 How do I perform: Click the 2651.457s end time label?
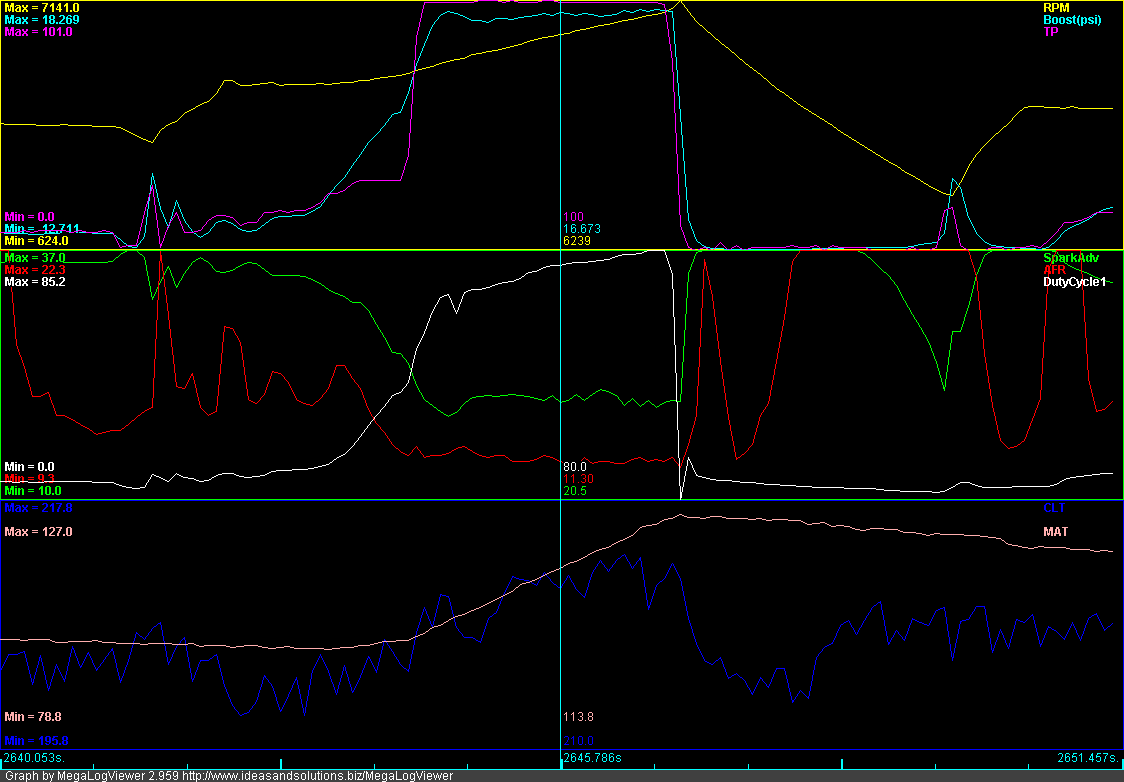[1090, 757]
